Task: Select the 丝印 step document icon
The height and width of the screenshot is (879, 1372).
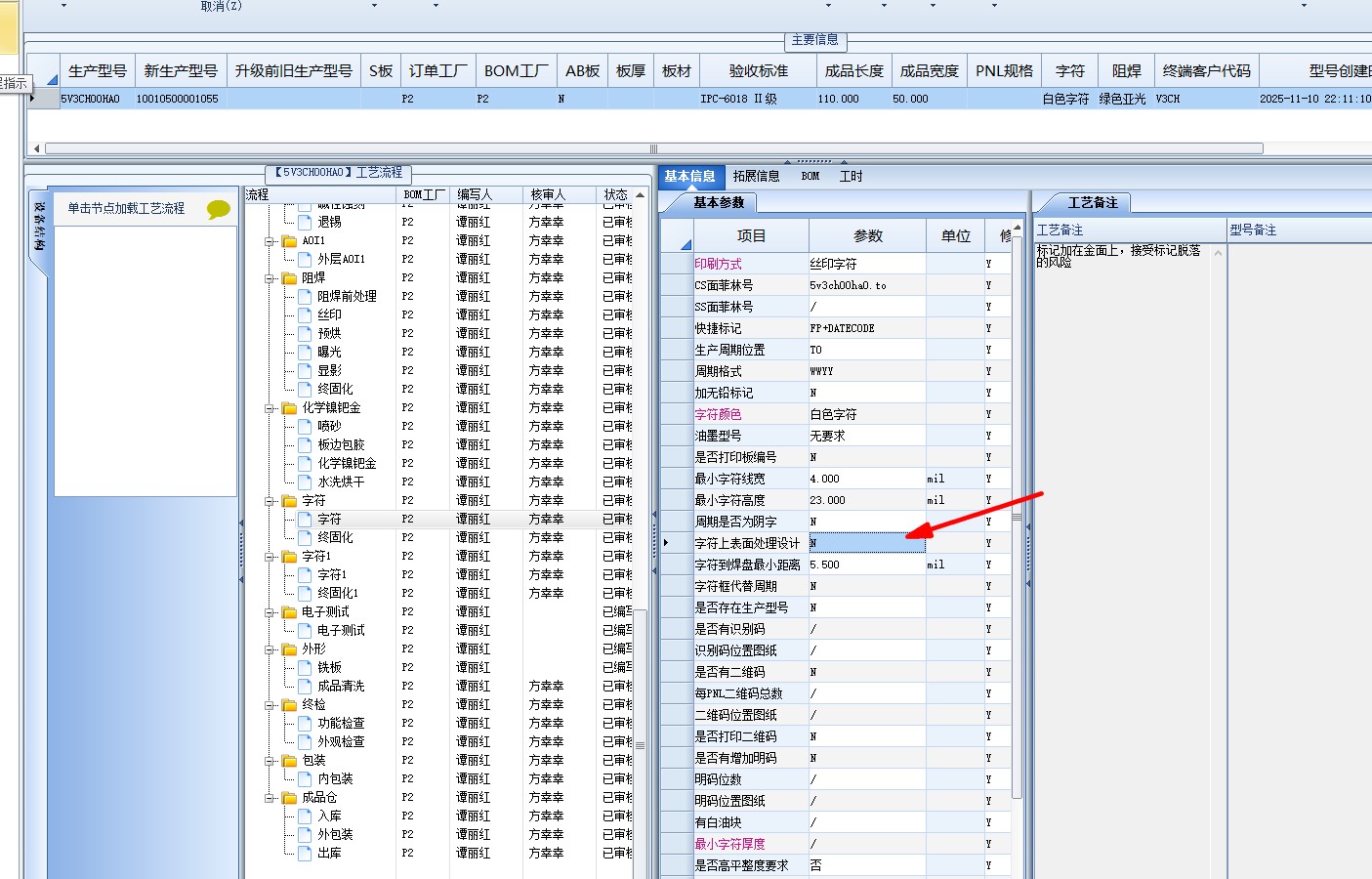Action: point(305,314)
